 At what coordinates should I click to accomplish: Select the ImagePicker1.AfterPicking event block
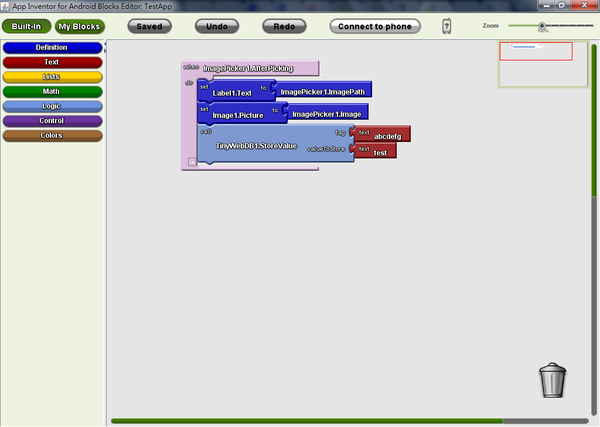pos(250,68)
